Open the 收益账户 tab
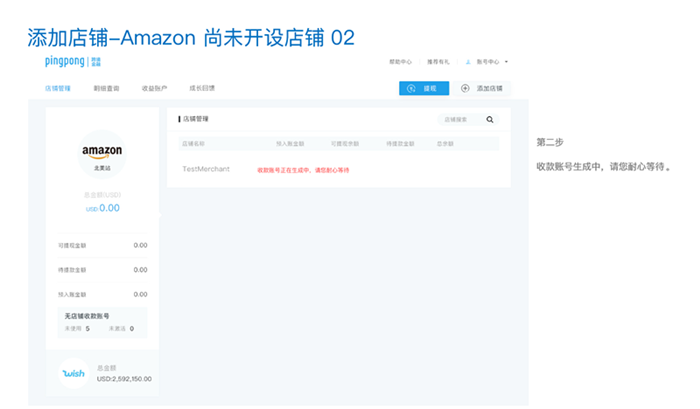700x409 pixels. tap(154, 88)
